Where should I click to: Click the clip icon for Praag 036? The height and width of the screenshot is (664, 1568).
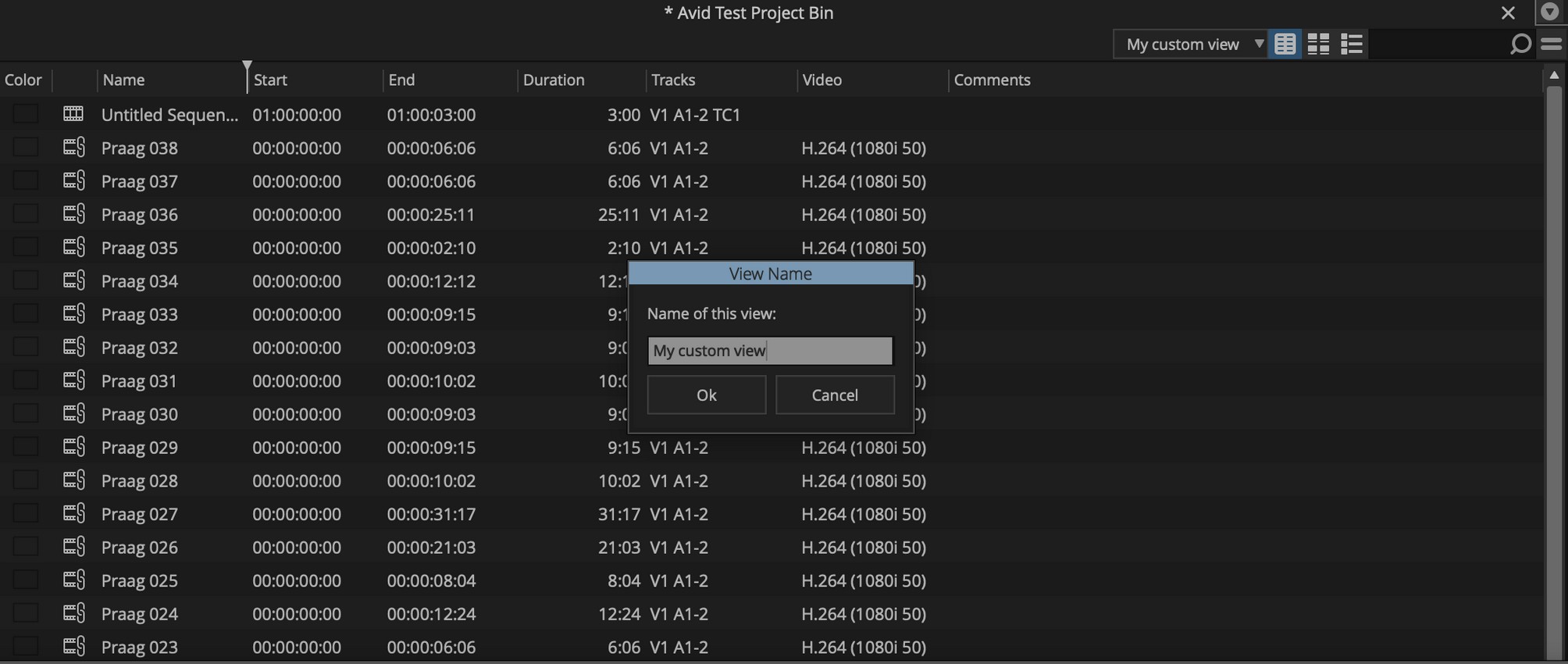(74, 213)
